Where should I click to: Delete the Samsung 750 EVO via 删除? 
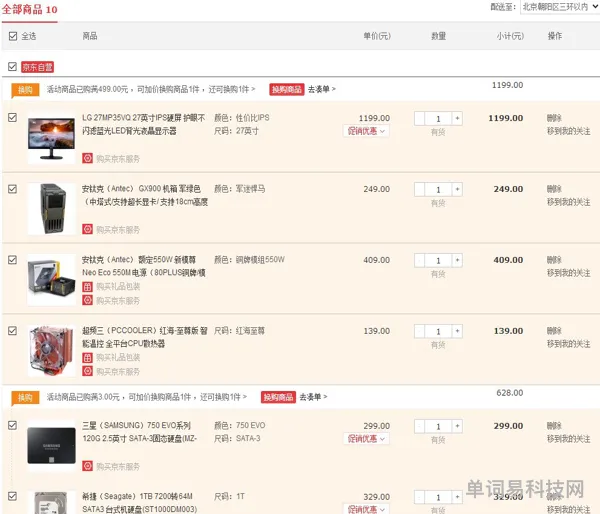pos(554,426)
